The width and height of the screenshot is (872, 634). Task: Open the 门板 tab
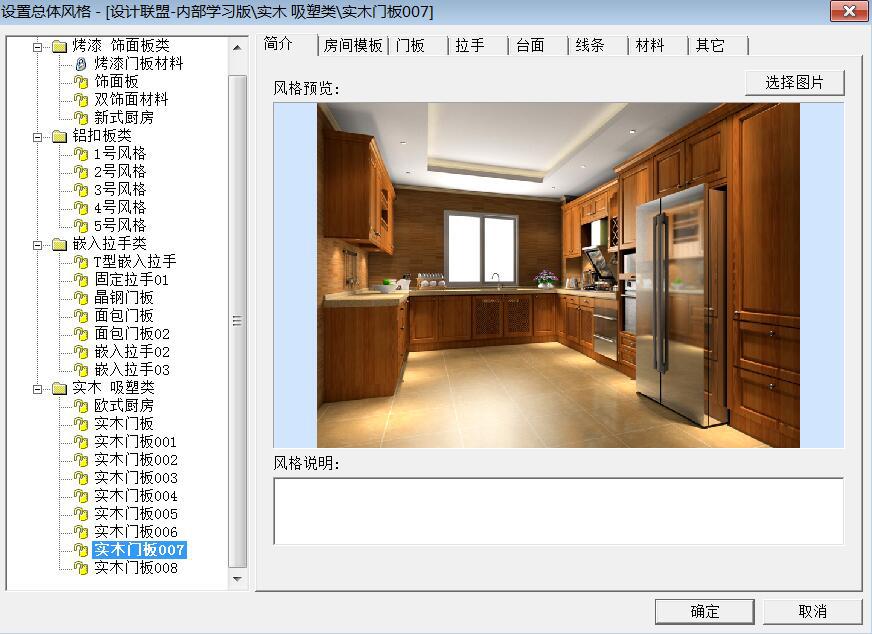418,46
